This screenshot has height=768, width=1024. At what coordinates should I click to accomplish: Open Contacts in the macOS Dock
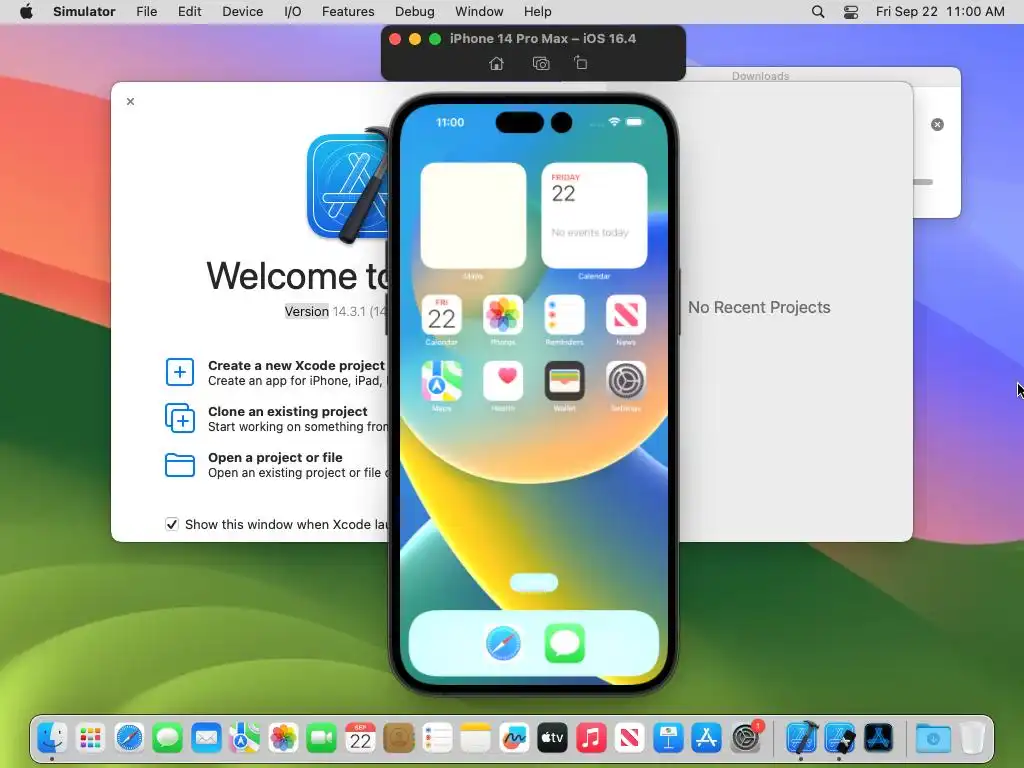point(398,739)
